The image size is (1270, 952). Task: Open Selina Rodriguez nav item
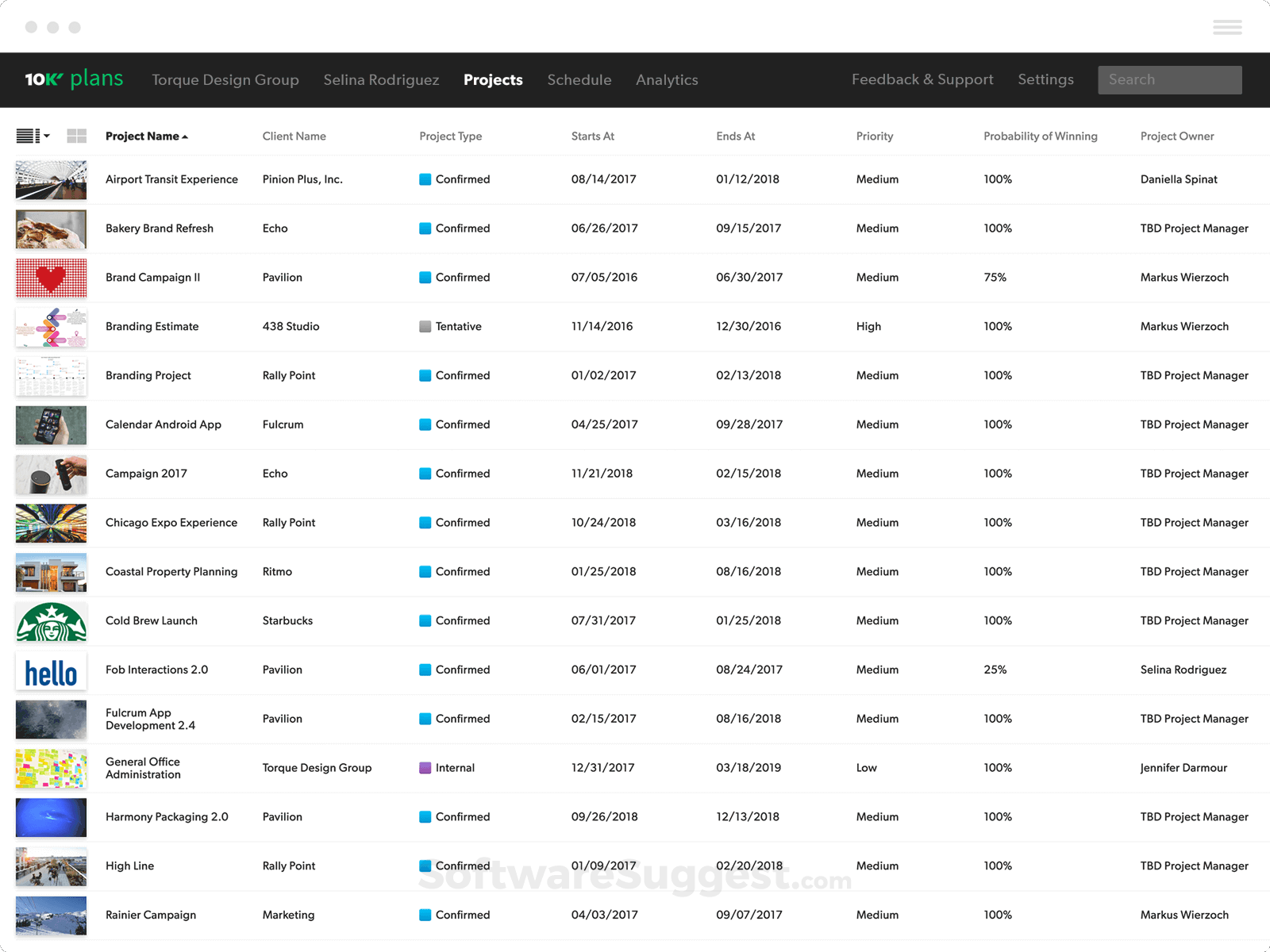click(381, 80)
